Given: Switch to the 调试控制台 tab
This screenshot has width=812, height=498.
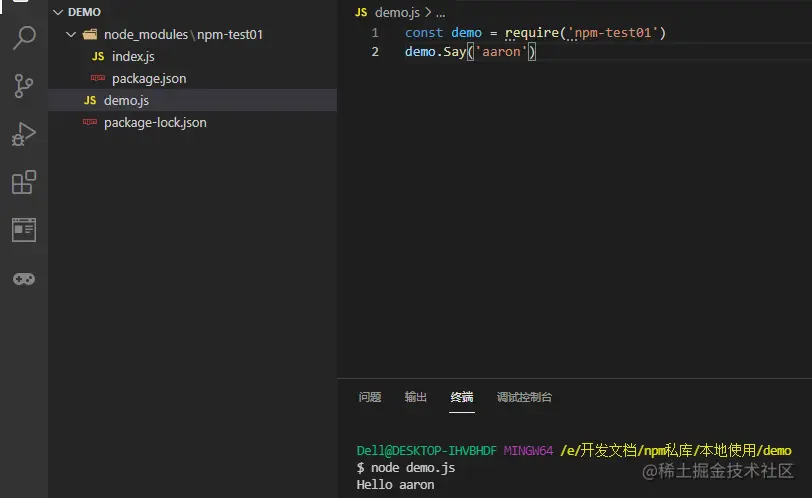Looking at the screenshot, I should [x=524, y=397].
